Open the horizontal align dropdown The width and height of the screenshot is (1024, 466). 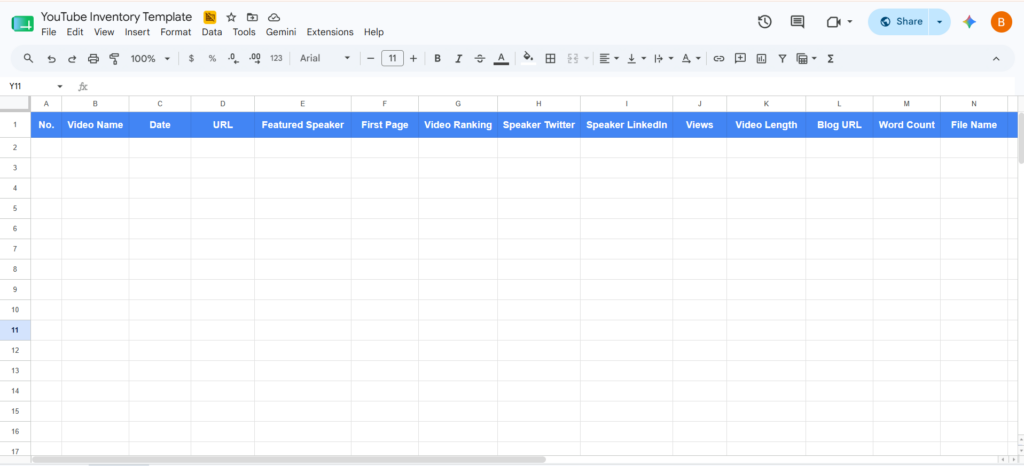[x=609, y=59]
